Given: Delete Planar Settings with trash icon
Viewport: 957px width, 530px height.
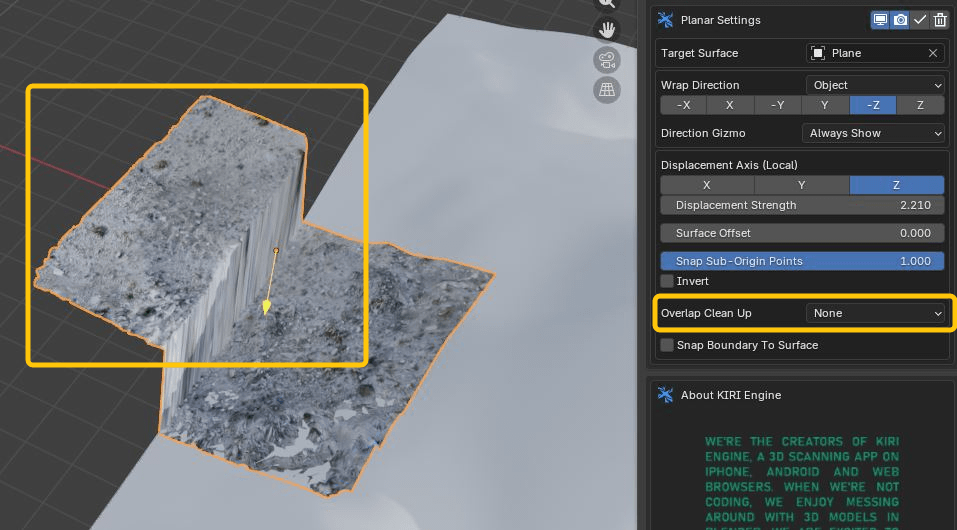Looking at the screenshot, I should click(940, 20).
